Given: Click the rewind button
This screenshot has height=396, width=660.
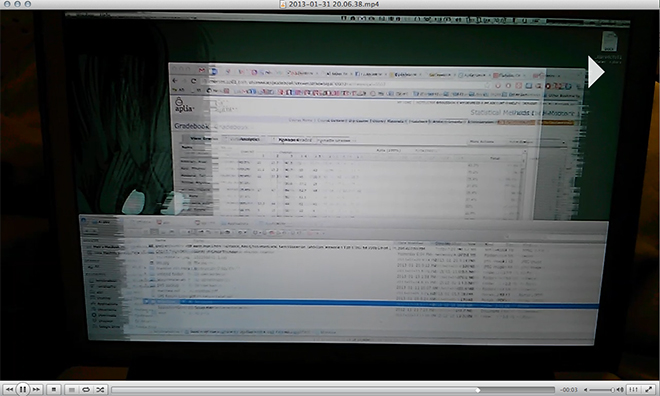Looking at the screenshot, I should pyautogui.click(x=9, y=389).
